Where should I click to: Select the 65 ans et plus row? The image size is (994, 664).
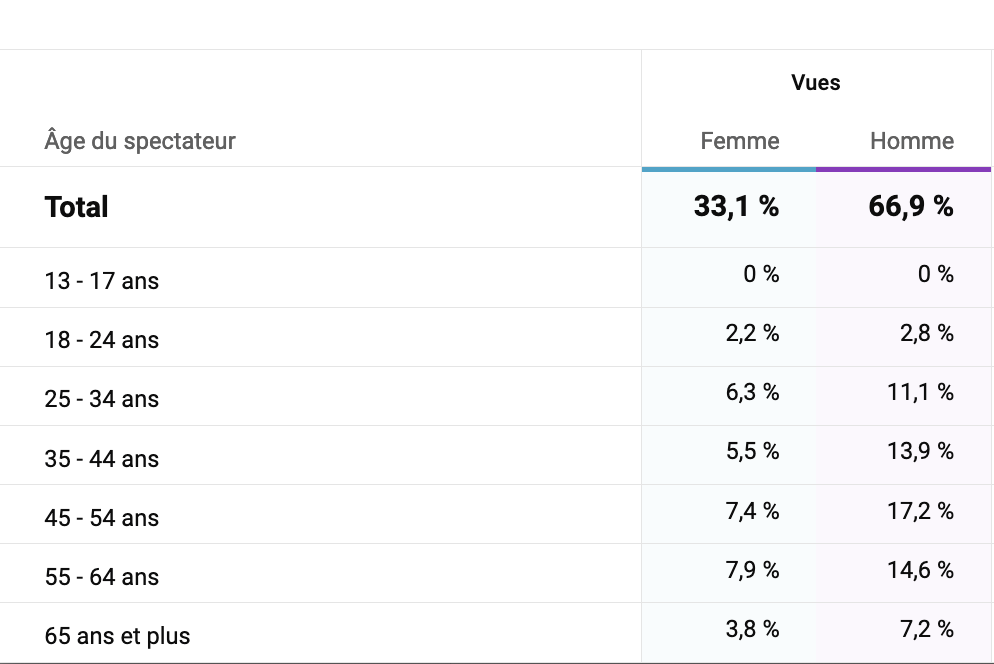497,633
